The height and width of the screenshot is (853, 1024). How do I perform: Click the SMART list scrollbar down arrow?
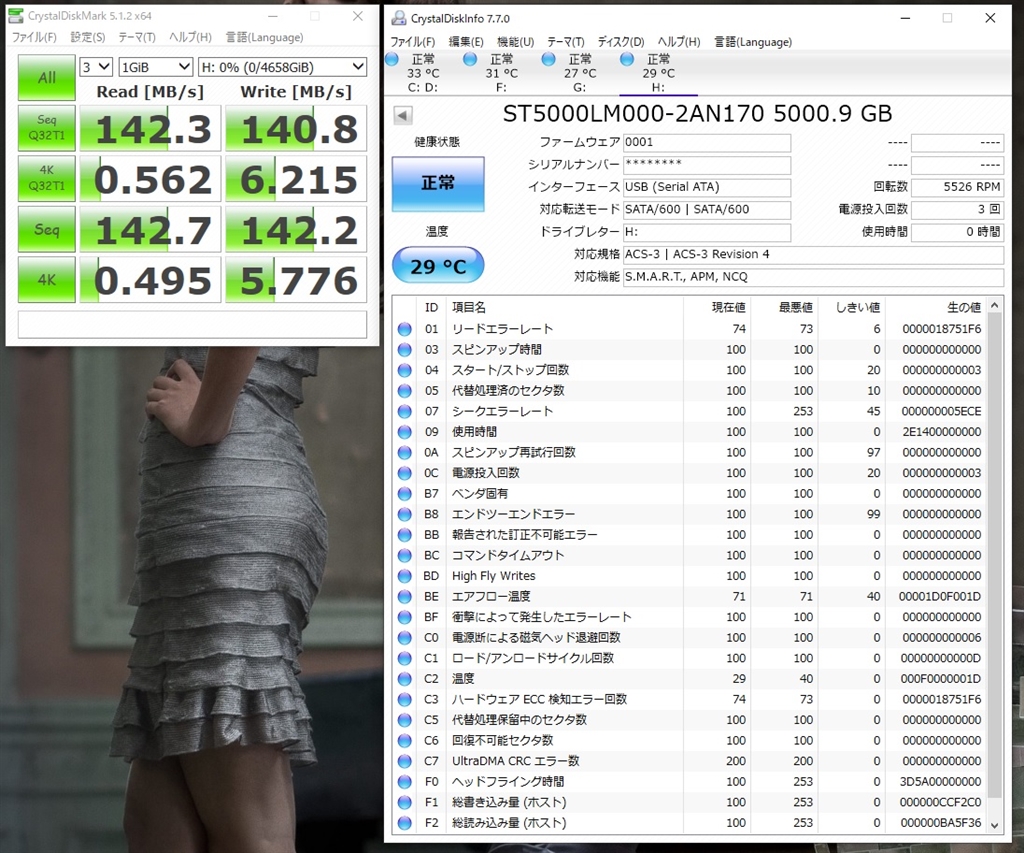993,824
